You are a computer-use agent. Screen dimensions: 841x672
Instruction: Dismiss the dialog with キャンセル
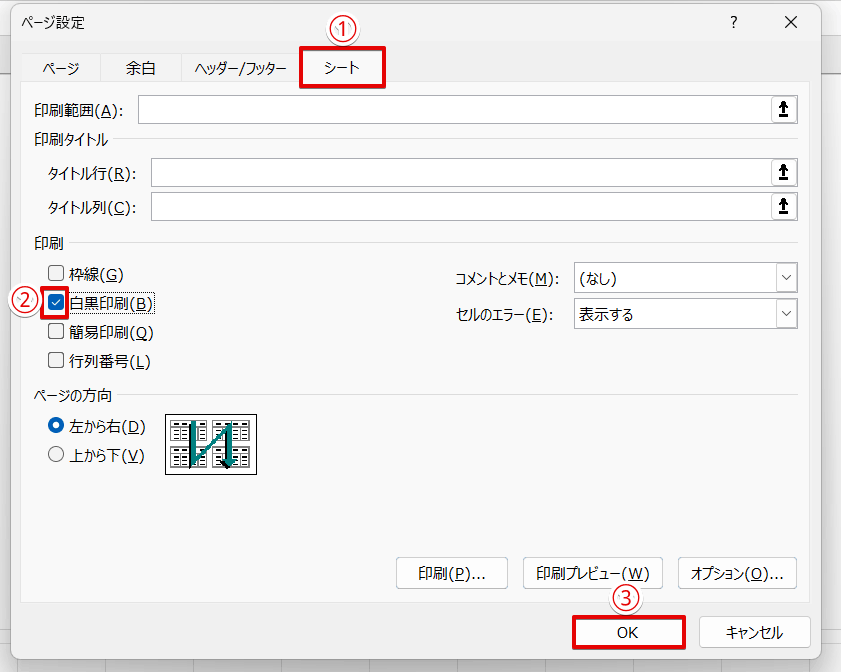(757, 632)
